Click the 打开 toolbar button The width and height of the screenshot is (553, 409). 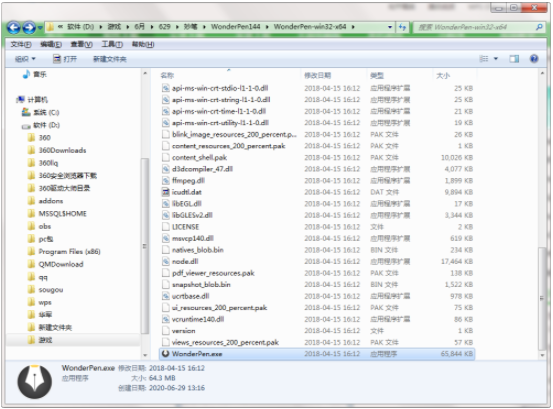coord(65,59)
